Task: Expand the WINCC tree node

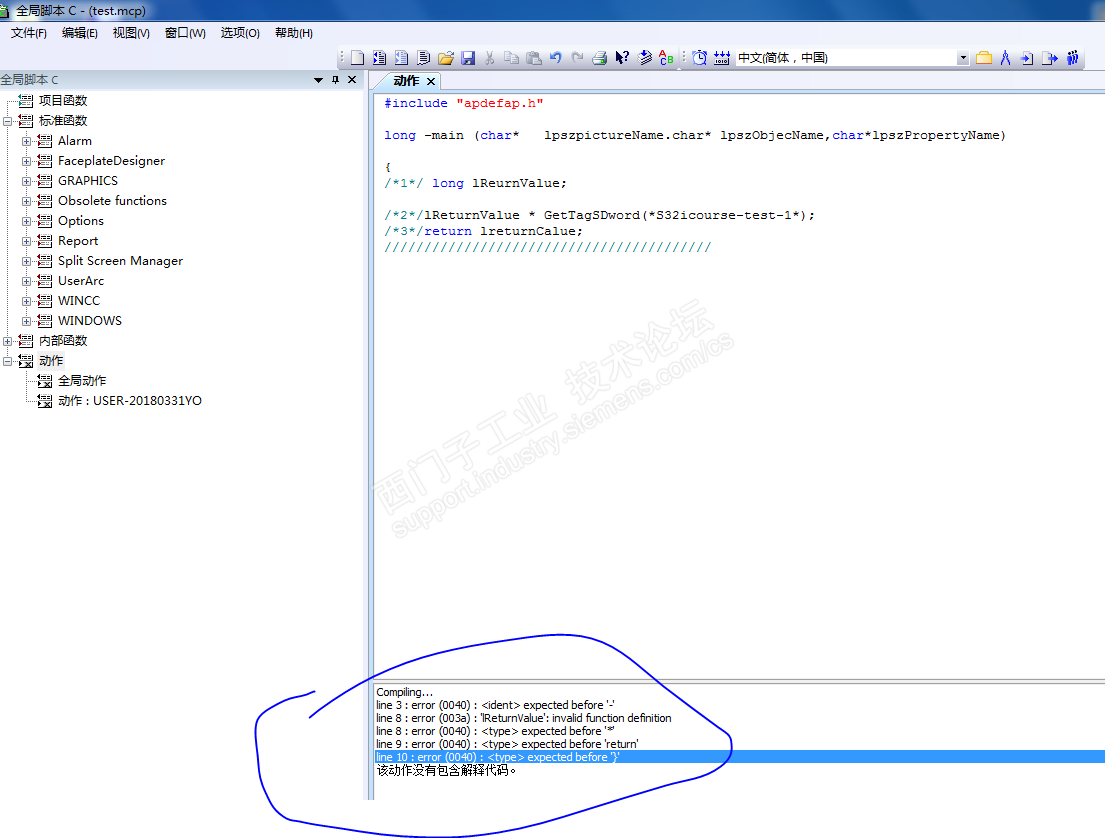Action: point(26,301)
